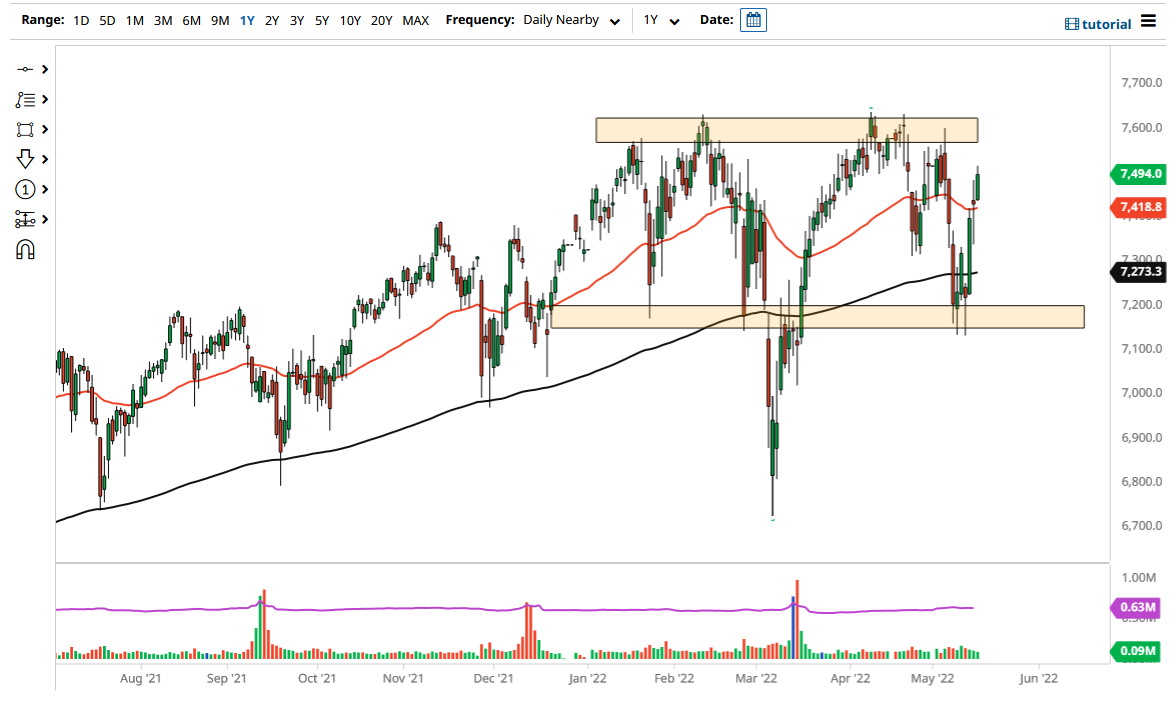Set range to 3M
Screen dimensions: 1176x714
click(163, 21)
